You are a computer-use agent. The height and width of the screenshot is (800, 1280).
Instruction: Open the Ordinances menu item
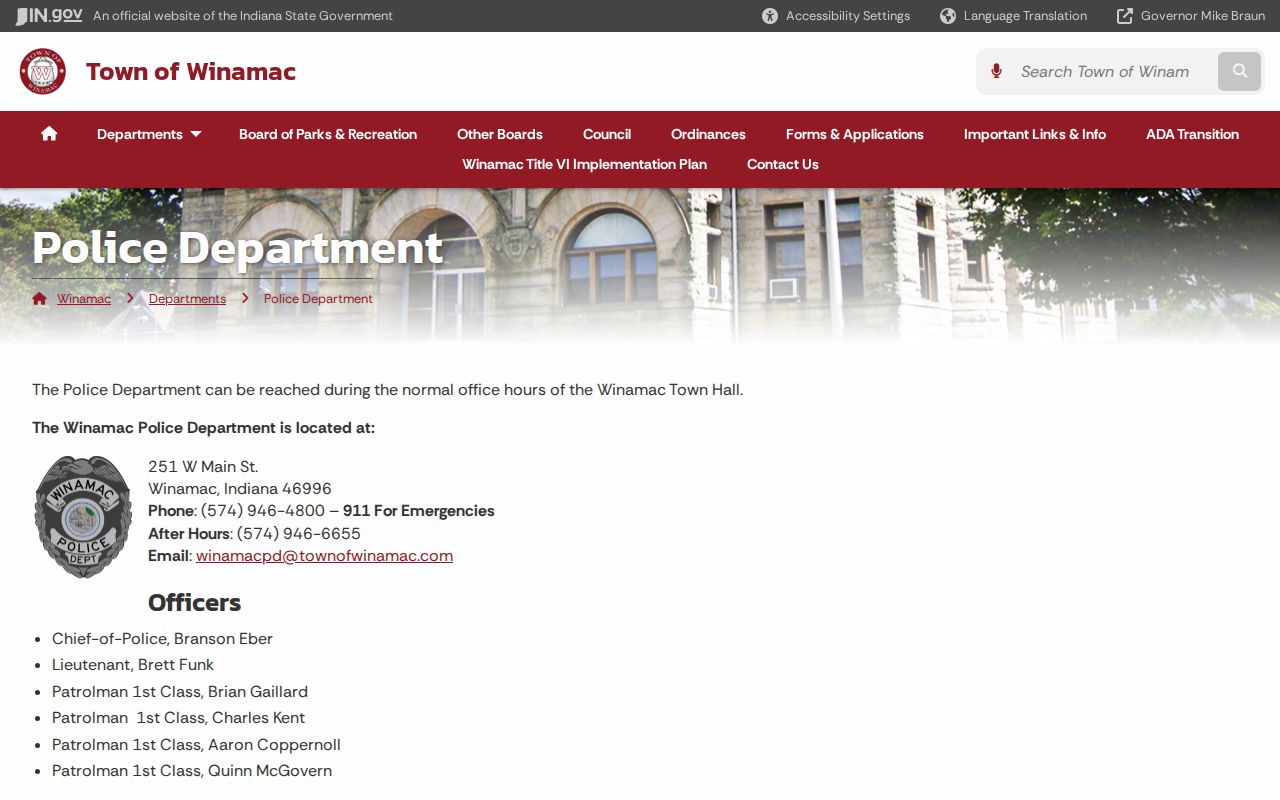(708, 134)
